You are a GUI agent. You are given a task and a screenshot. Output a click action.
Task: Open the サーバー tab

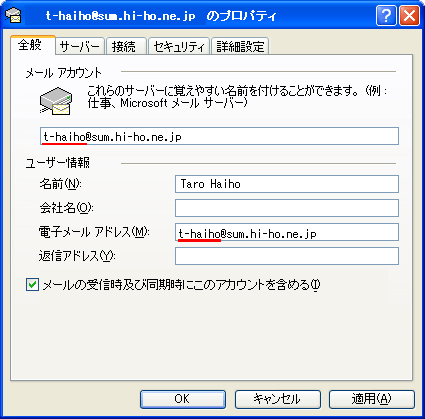80,46
